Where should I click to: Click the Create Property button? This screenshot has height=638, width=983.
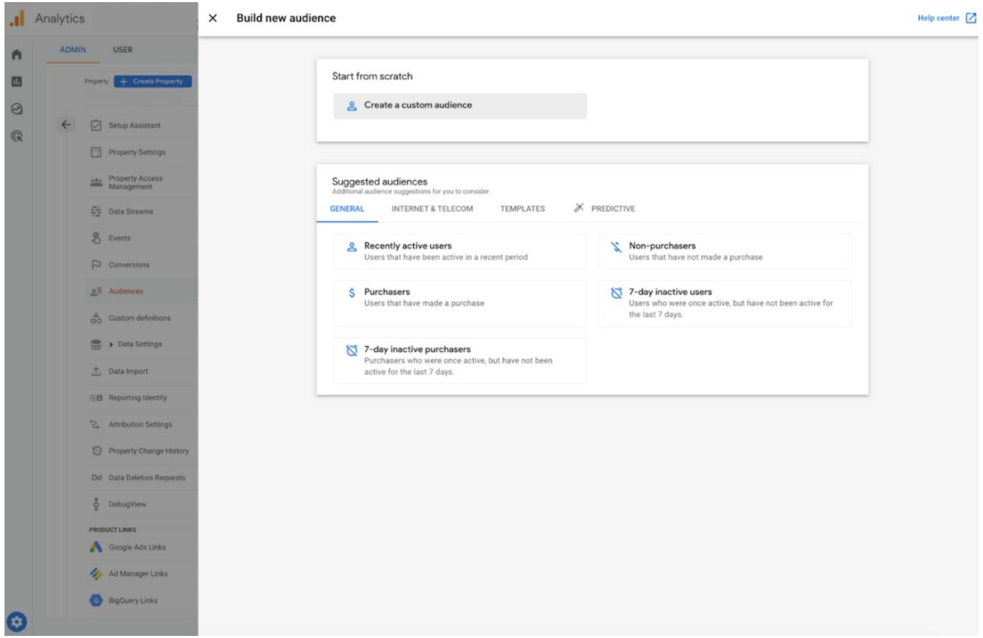(x=152, y=82)
